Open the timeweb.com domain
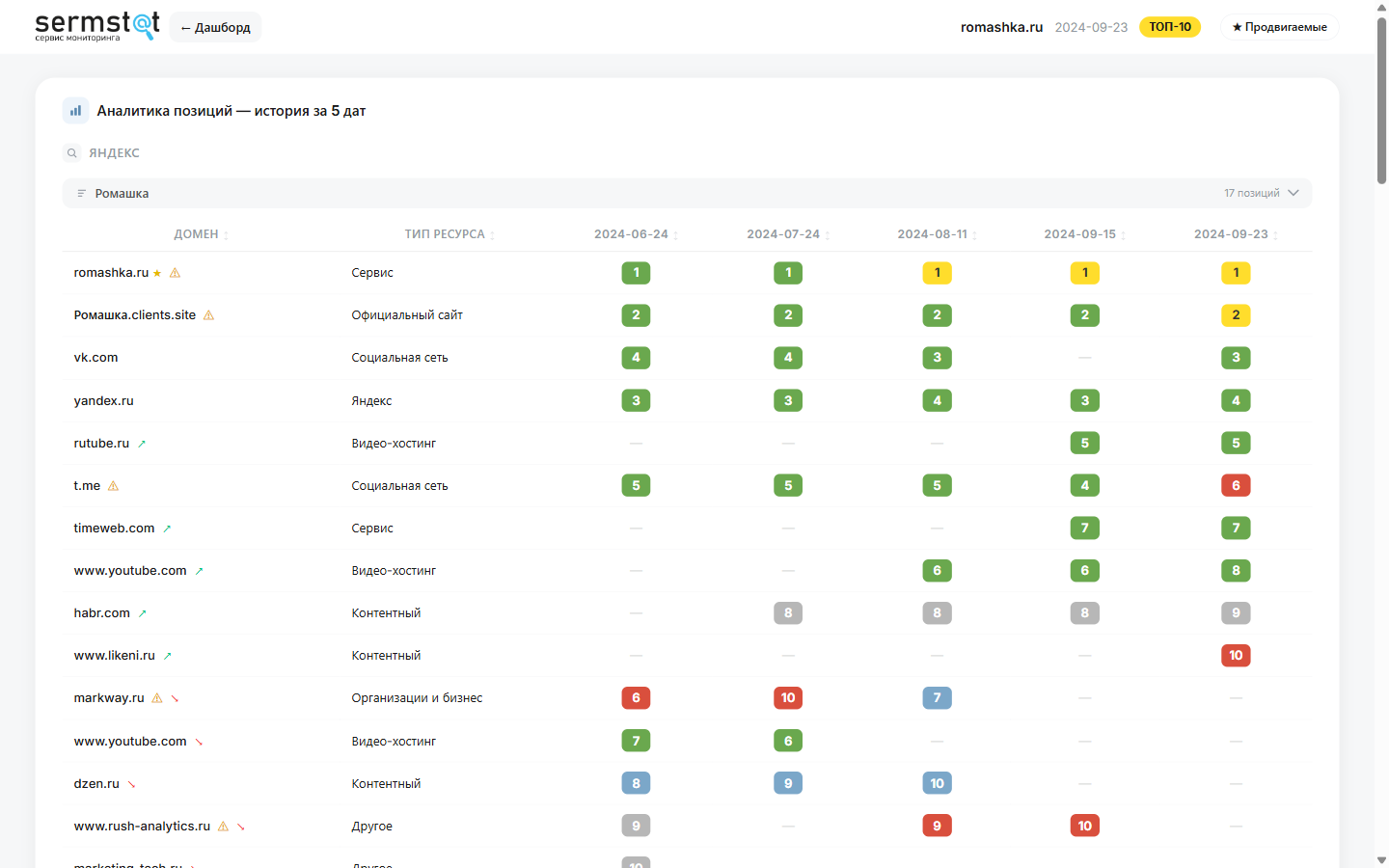1389x868 pixels. pyautogui.click(x=114, y=529)
